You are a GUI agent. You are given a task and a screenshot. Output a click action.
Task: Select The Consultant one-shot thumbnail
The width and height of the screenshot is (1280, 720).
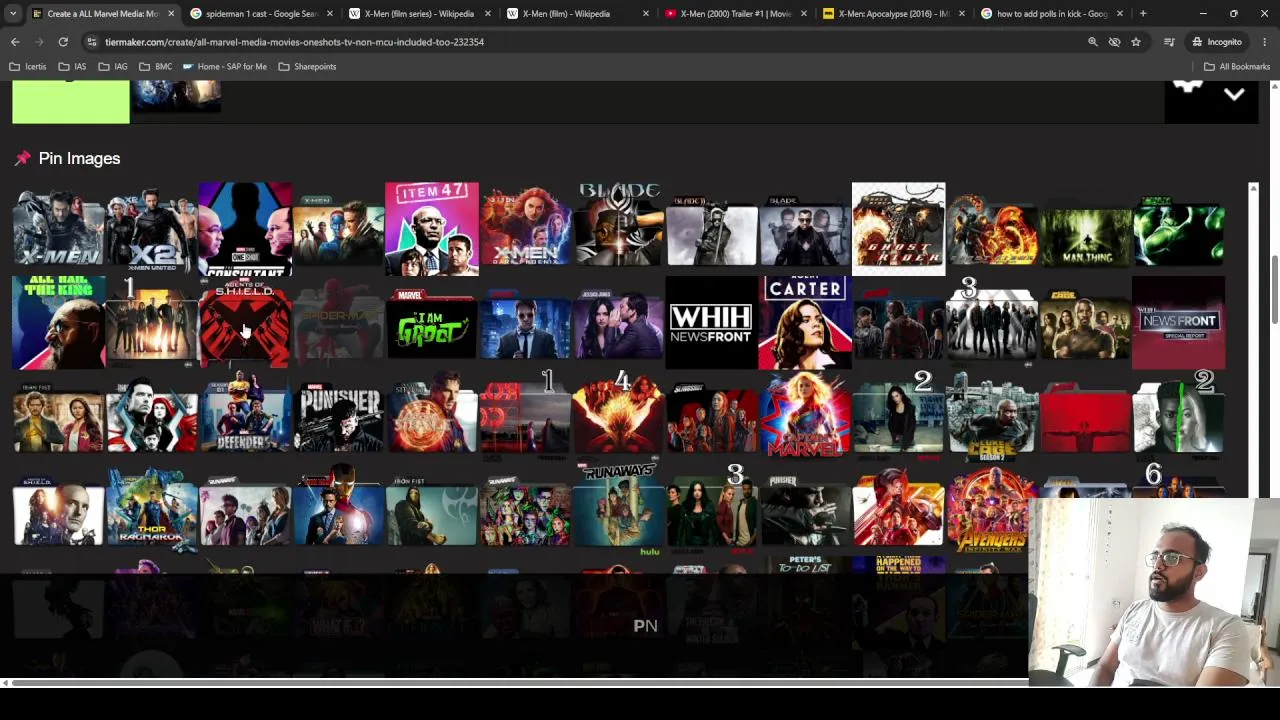(x=245, y=229)
